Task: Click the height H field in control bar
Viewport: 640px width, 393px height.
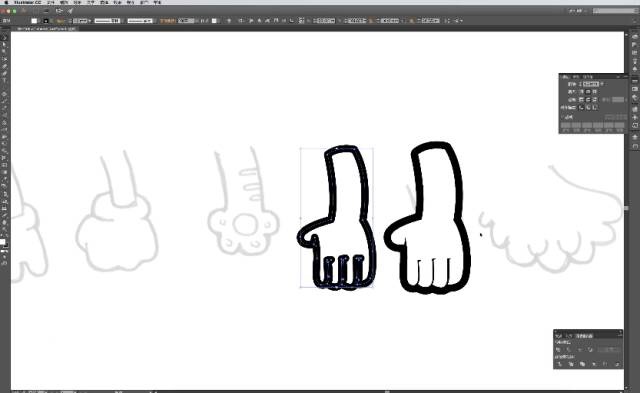Action: click(x=431, y=20)
